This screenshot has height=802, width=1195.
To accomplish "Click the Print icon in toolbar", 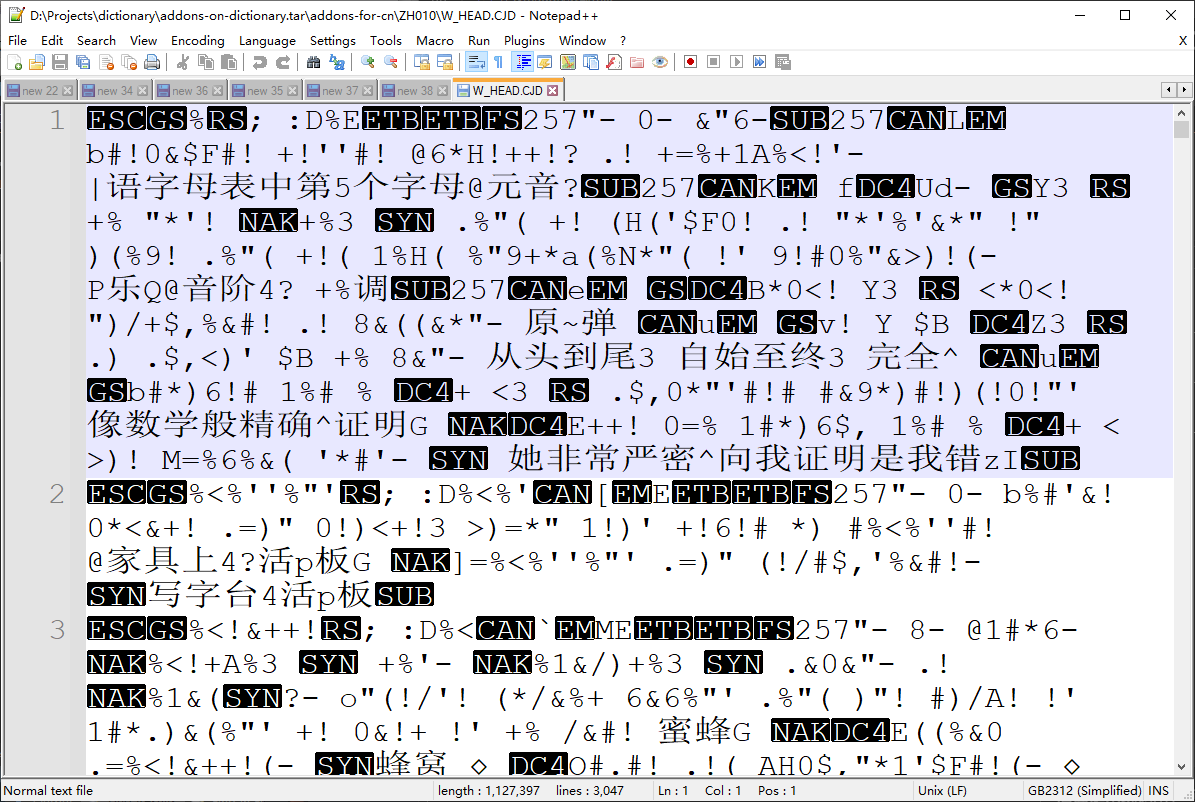I will click(151, 62).
